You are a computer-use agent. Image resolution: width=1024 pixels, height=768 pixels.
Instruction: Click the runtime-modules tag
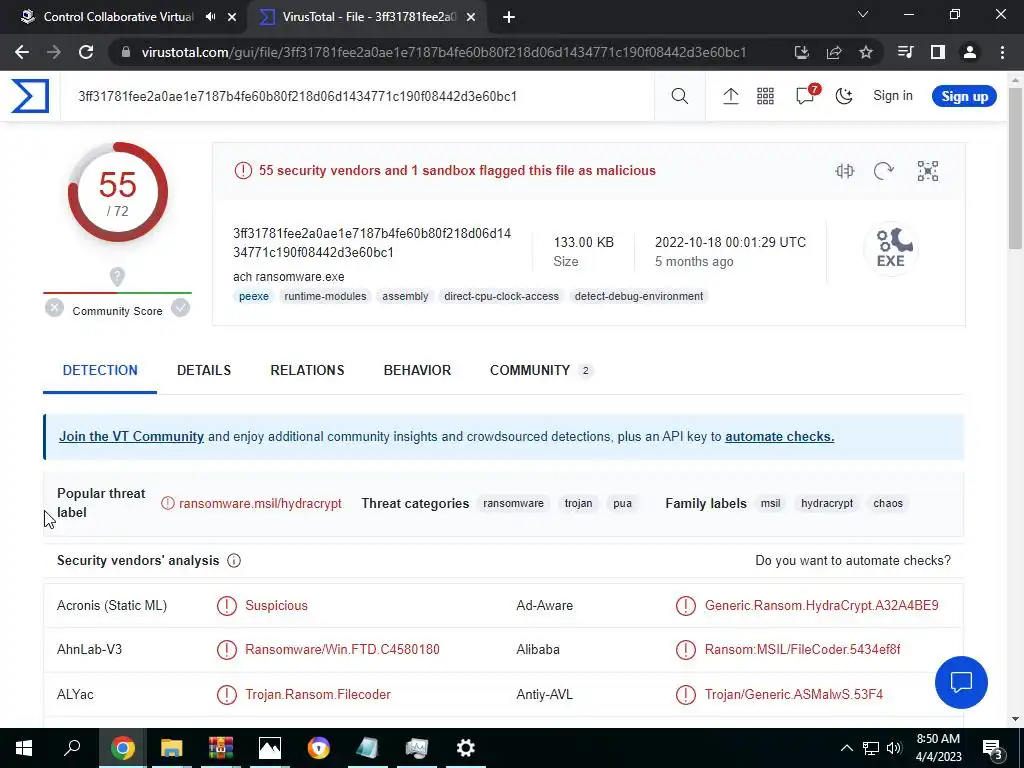click(x=325, y=296)
